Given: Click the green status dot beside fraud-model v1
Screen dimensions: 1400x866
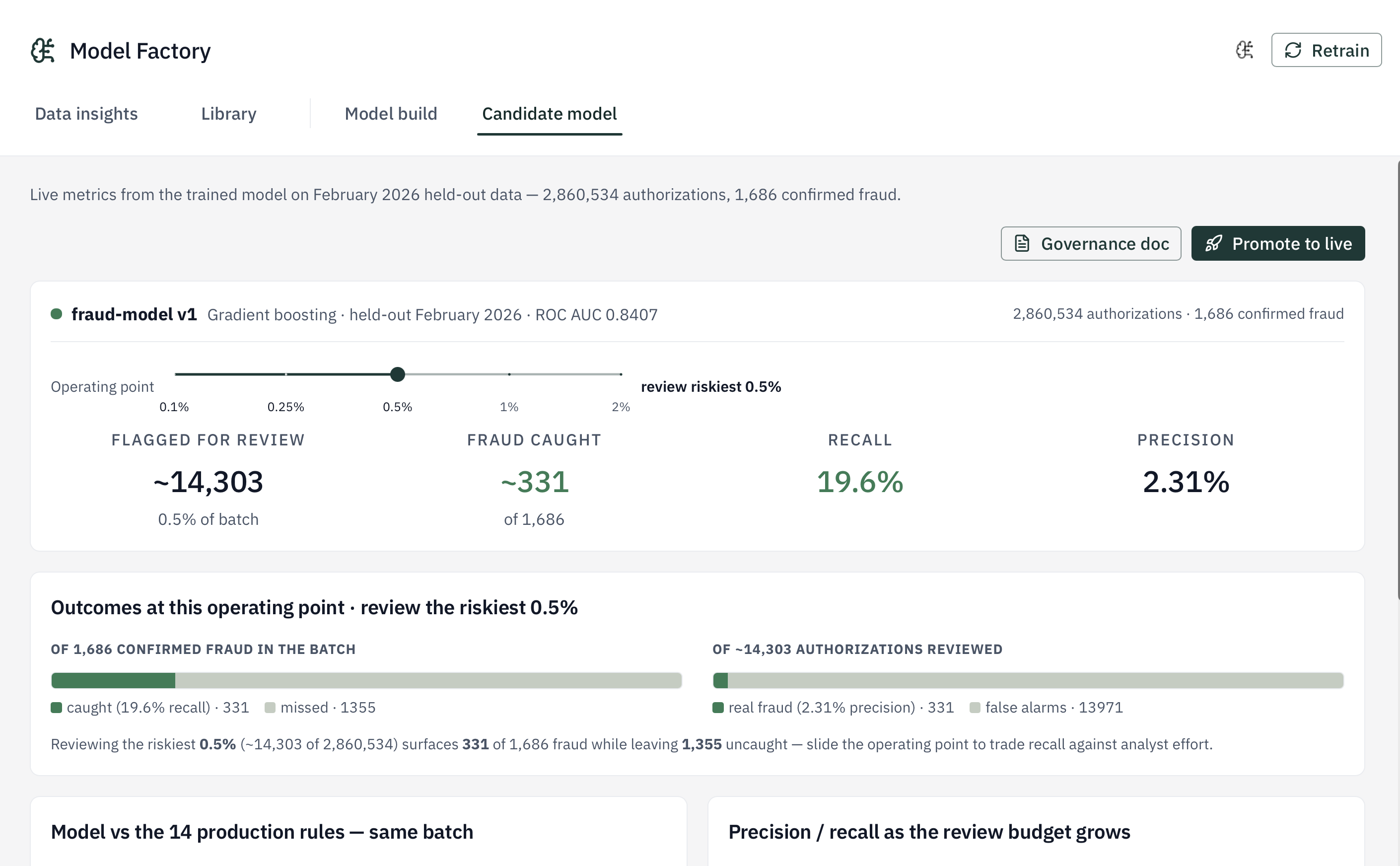Looking at the screenshot, I should coord(56,314).
